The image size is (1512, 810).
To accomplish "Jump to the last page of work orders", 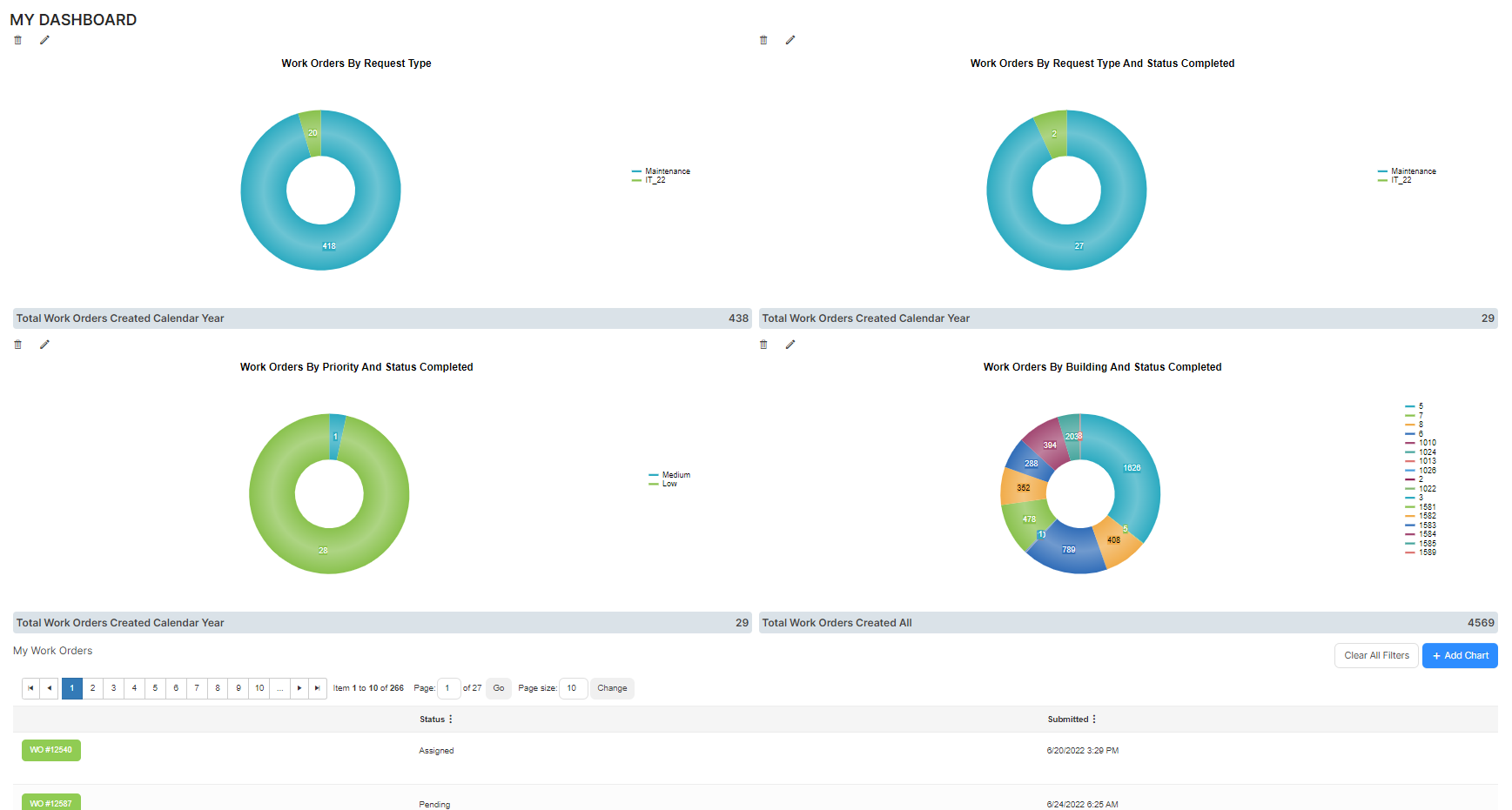I will point(317,688).
